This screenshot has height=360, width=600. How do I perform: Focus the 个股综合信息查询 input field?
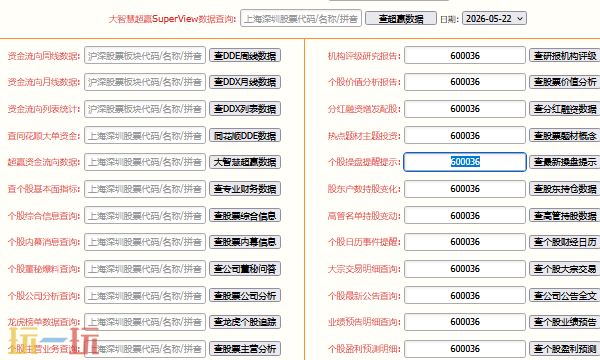point(145,216)
